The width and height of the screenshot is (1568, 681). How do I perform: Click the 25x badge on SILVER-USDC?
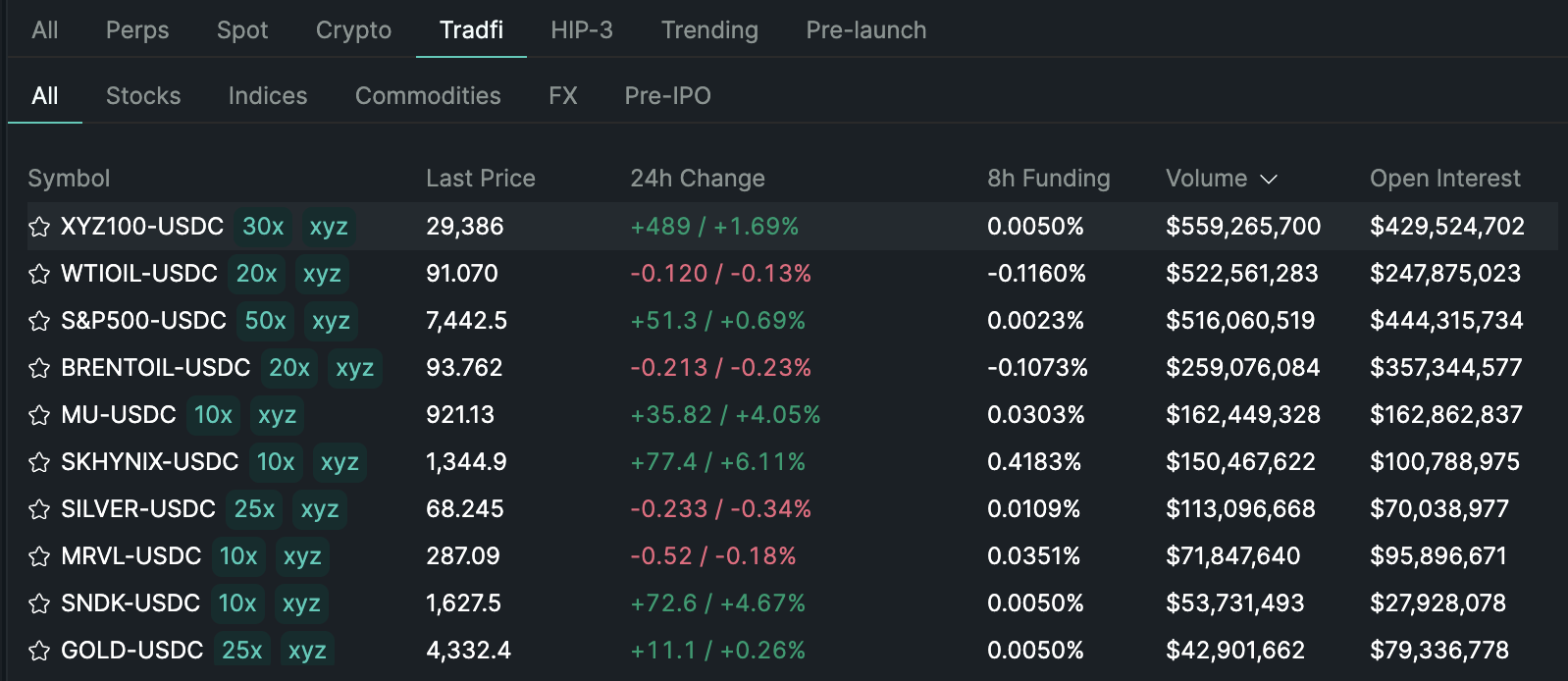pos(254,509)
